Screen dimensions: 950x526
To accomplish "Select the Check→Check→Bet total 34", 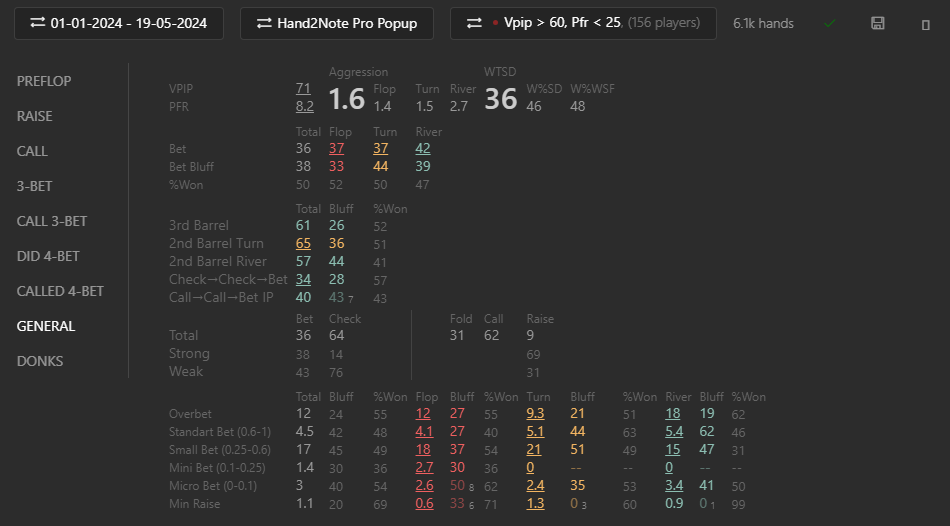I will [x=303, y=279].
